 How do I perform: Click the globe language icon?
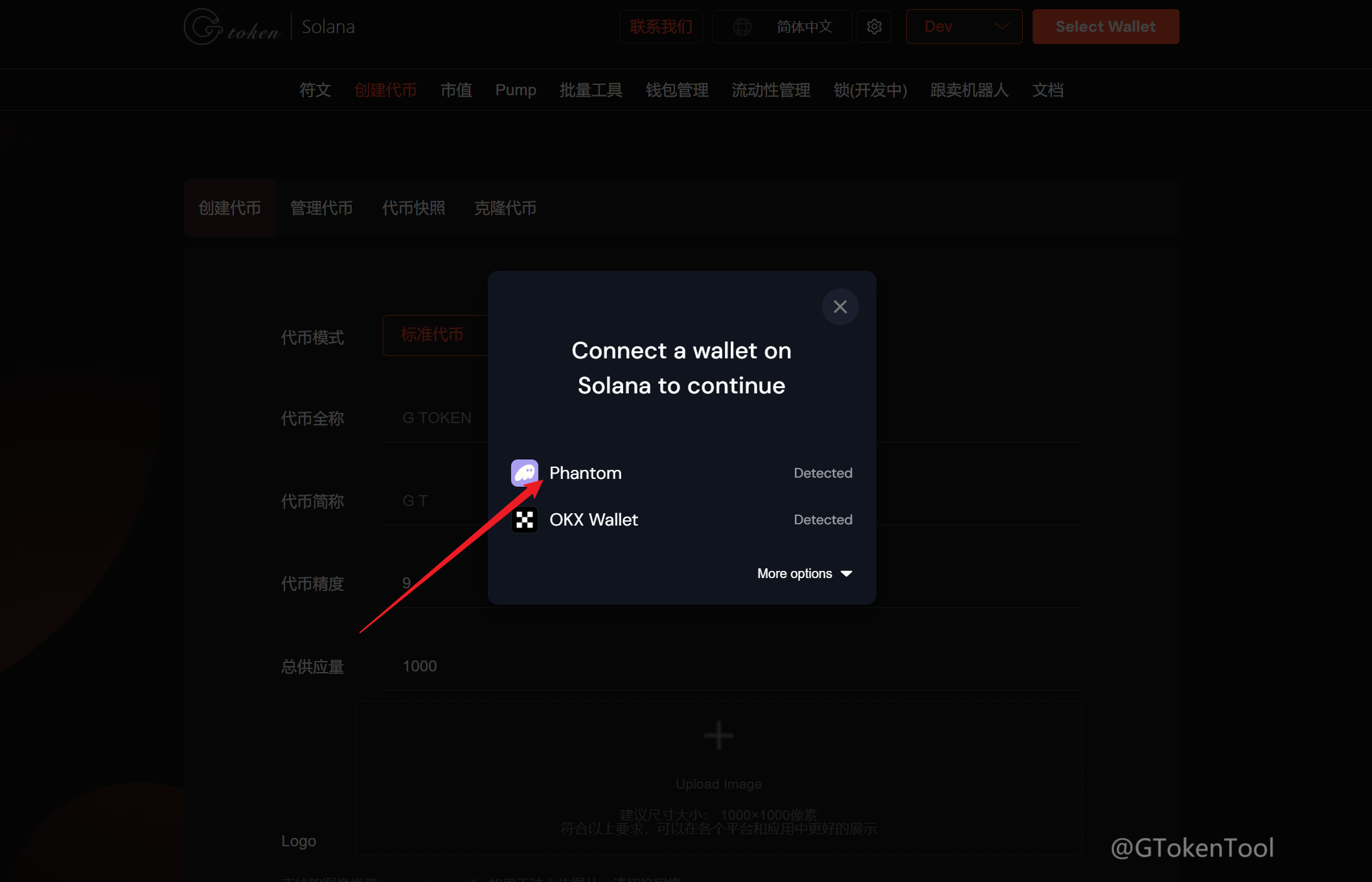(x=742, y=27)
